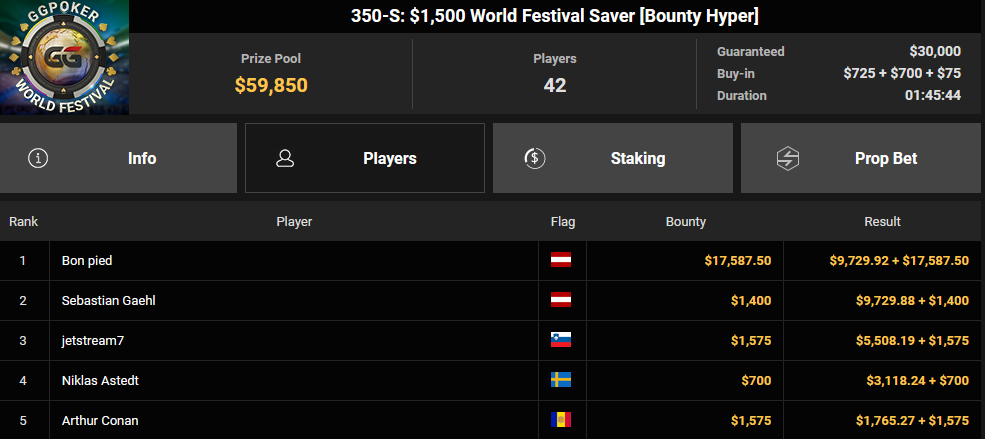Click jetstream7's Slovenian flag icon
This screenshot has width=985, height=439.
[x=561, y=340]
